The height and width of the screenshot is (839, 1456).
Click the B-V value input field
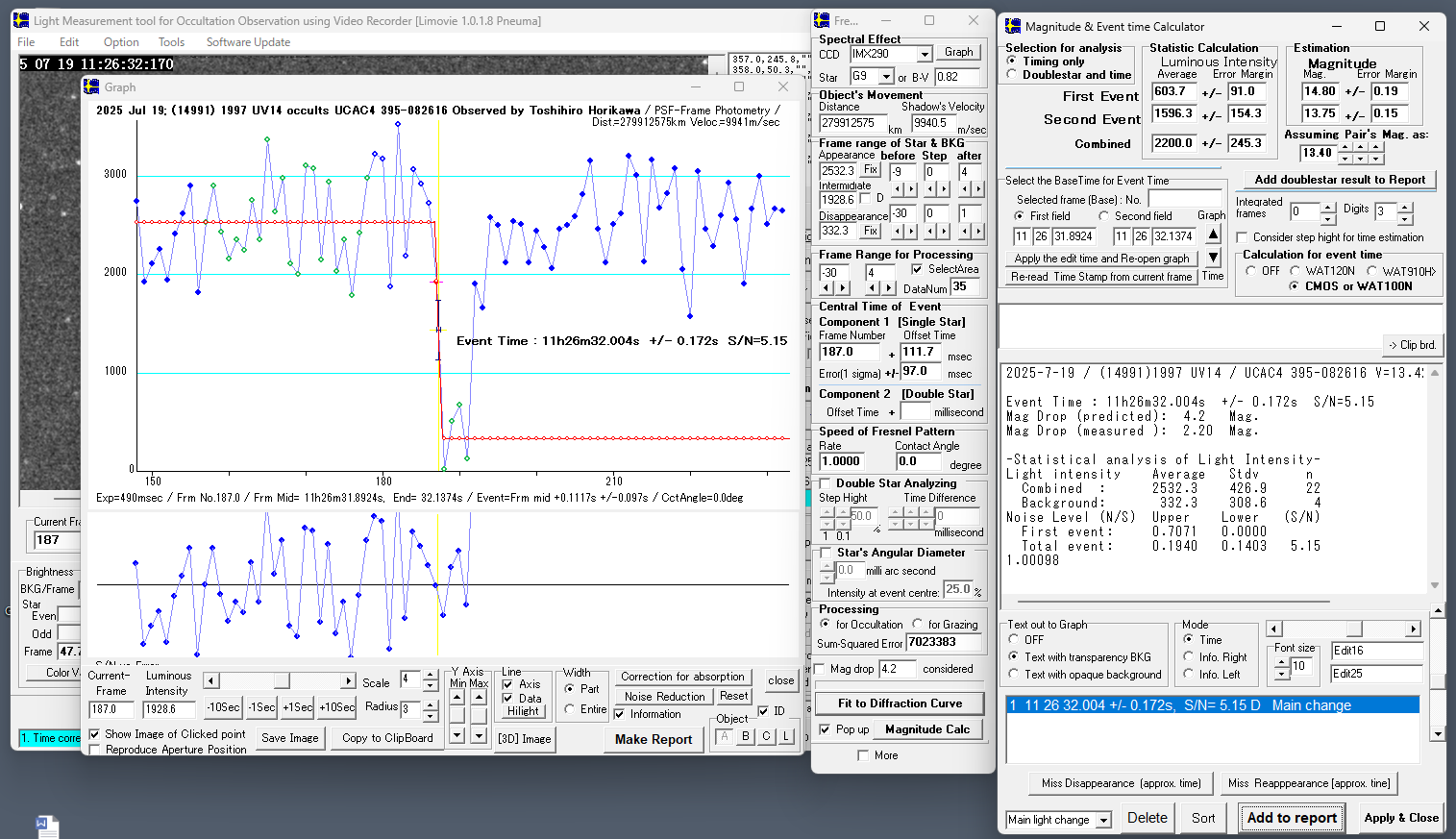point(957,77)
